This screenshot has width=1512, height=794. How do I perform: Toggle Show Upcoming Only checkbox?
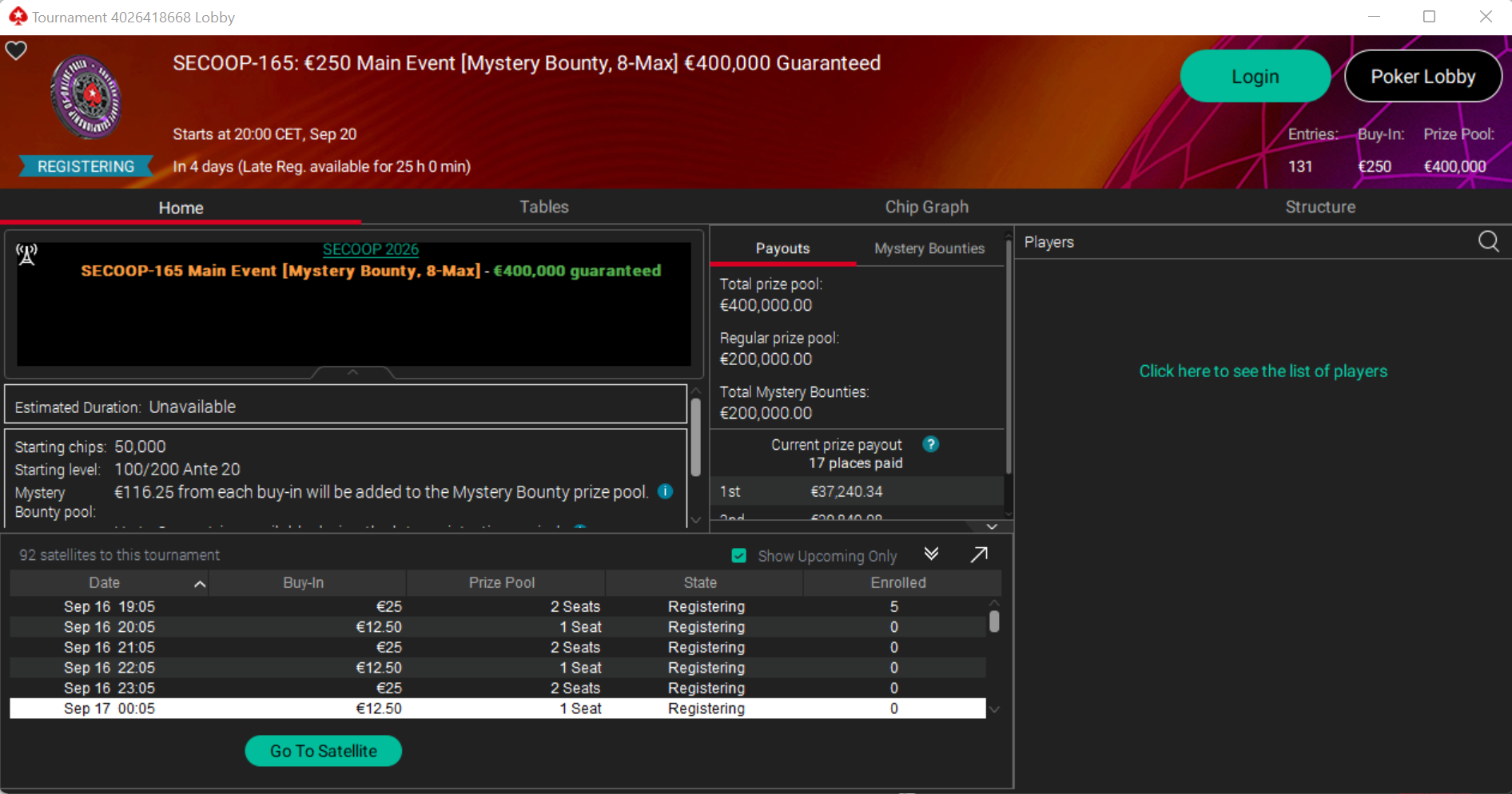coord(739,555)
